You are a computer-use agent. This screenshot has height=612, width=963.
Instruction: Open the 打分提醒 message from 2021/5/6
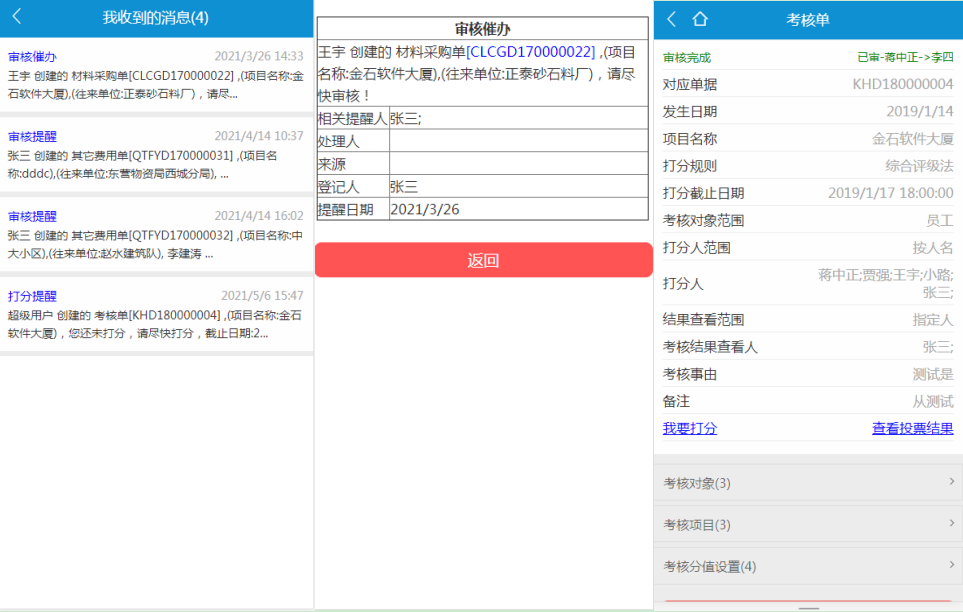pos(156,314)
